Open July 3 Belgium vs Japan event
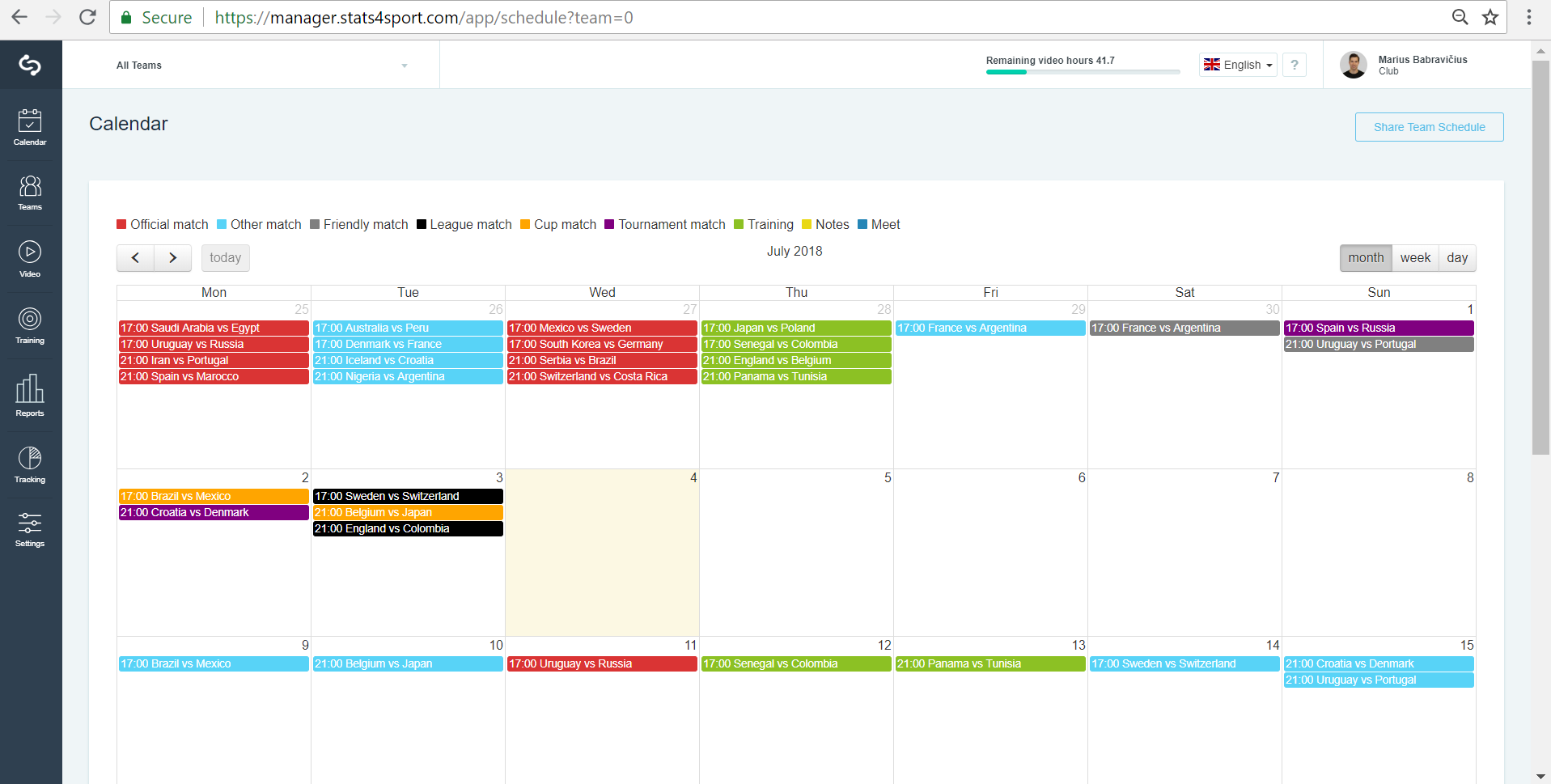This screenshot has height=784, width=1551. pyautogui.click(x=408, y=512)
